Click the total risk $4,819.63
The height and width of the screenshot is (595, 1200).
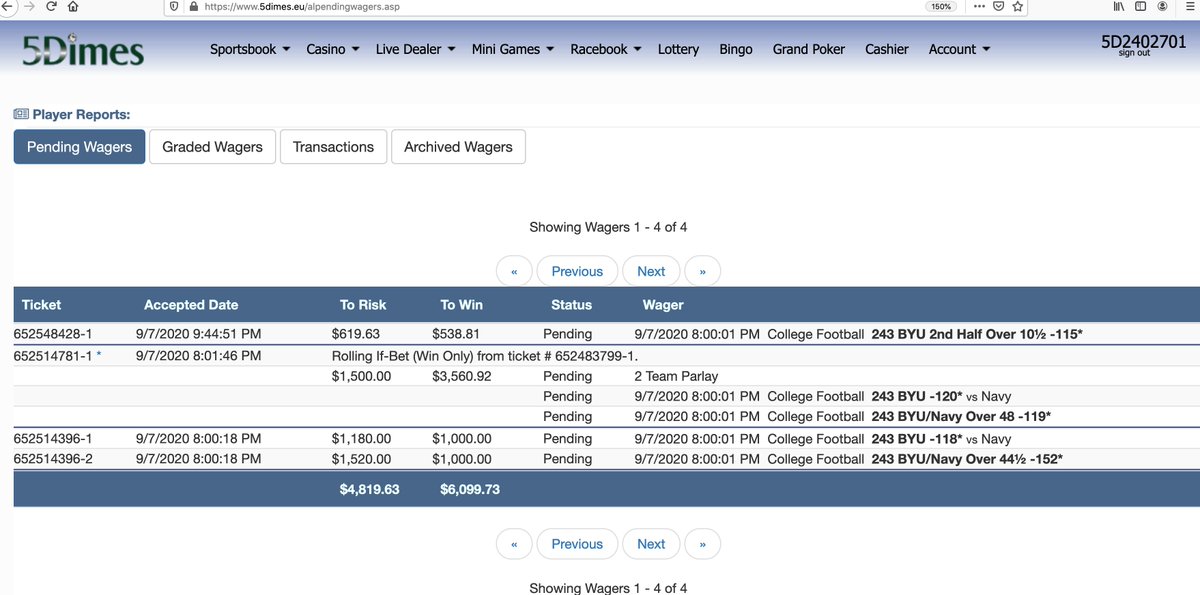369,490
